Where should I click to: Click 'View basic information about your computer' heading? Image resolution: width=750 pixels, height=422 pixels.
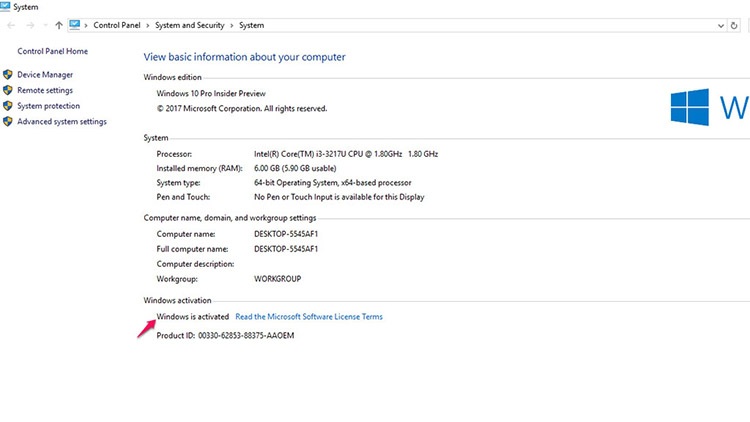[x=244, y=57]
